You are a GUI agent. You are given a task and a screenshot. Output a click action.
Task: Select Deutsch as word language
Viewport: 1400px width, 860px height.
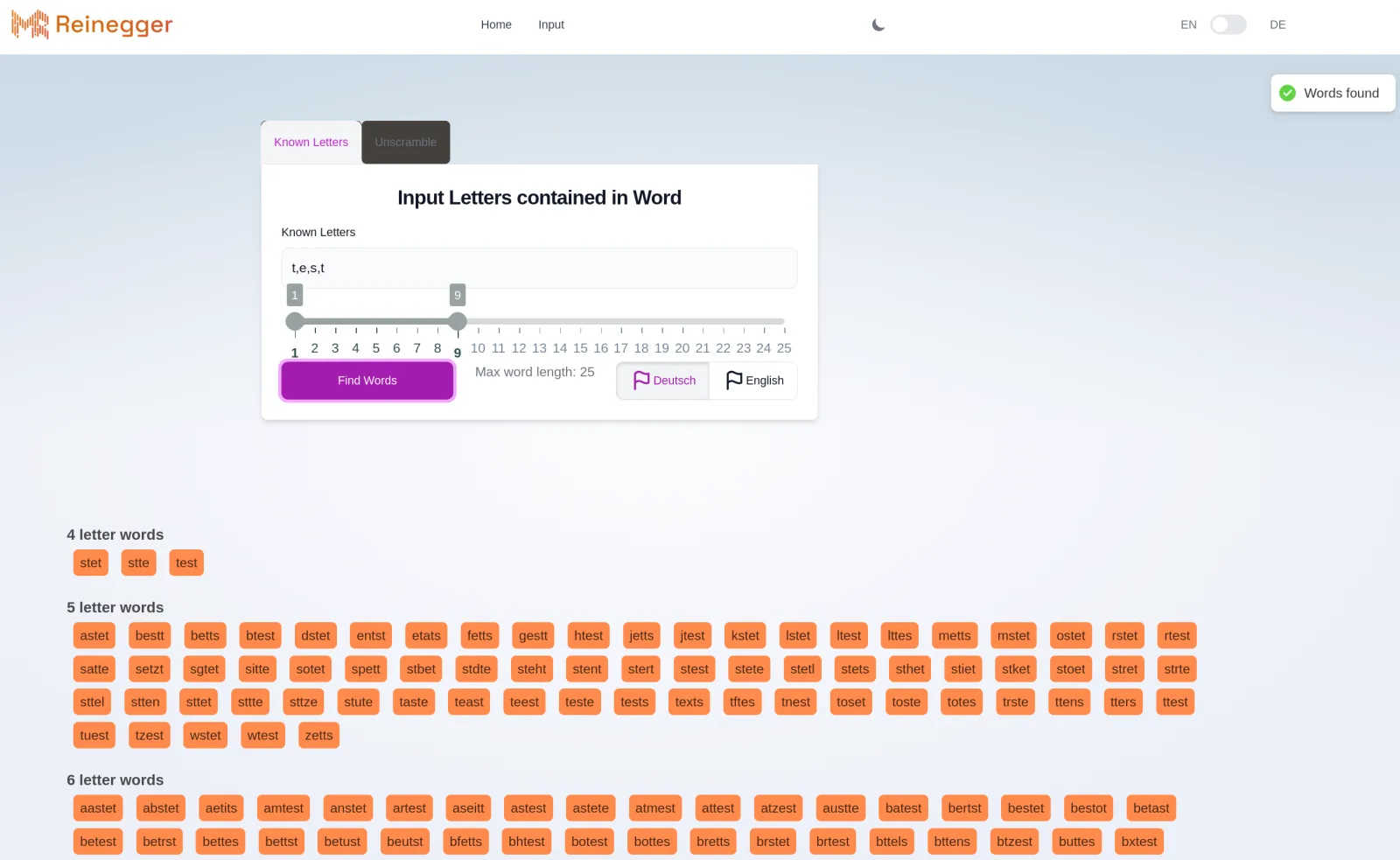click(x=663, y=381)
